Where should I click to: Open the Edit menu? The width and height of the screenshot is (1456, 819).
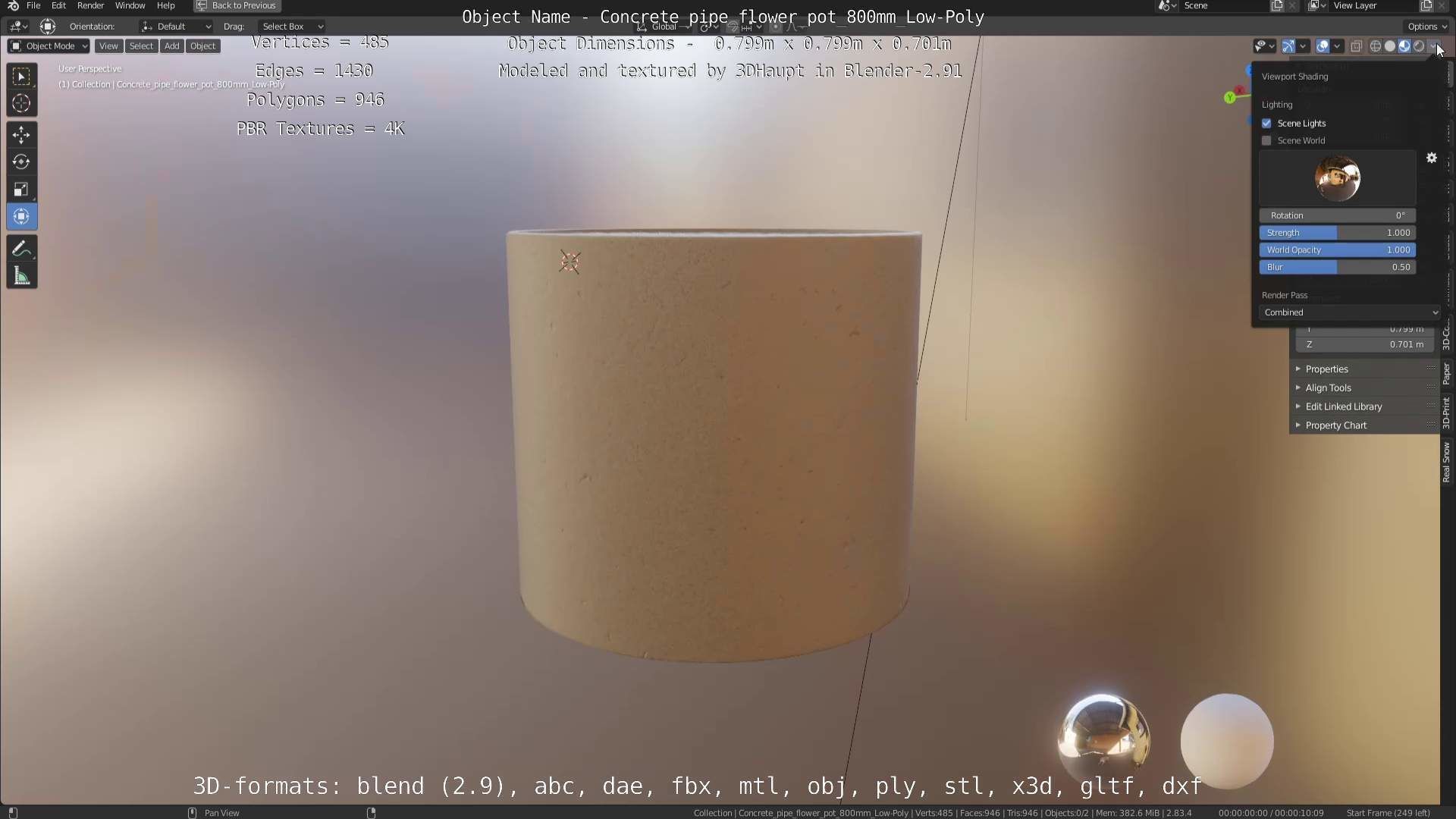[58, 5]
